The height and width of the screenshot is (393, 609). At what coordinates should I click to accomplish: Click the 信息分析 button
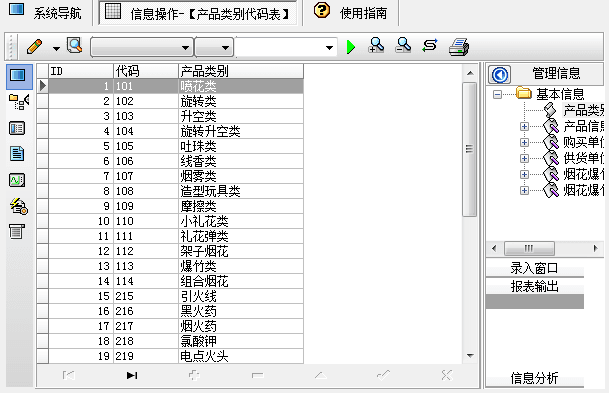click(534, 378)
